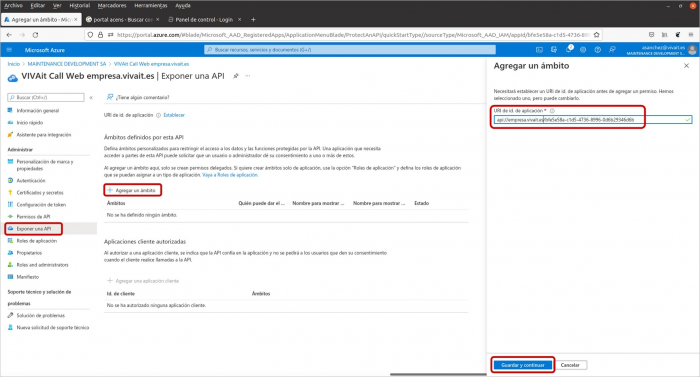Close the Panel de control Login tab
The width and height of the screenshot is (700, 377).
(240, 20)
